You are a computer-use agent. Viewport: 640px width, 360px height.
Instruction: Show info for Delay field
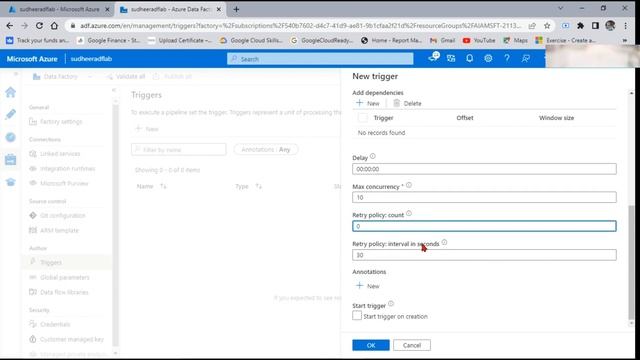tap(373, 156)
